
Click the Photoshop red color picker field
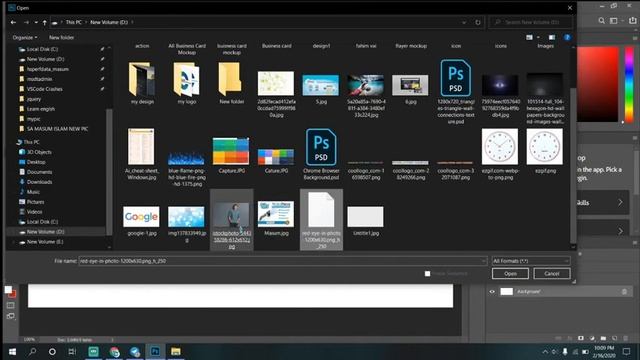(598, 84)
